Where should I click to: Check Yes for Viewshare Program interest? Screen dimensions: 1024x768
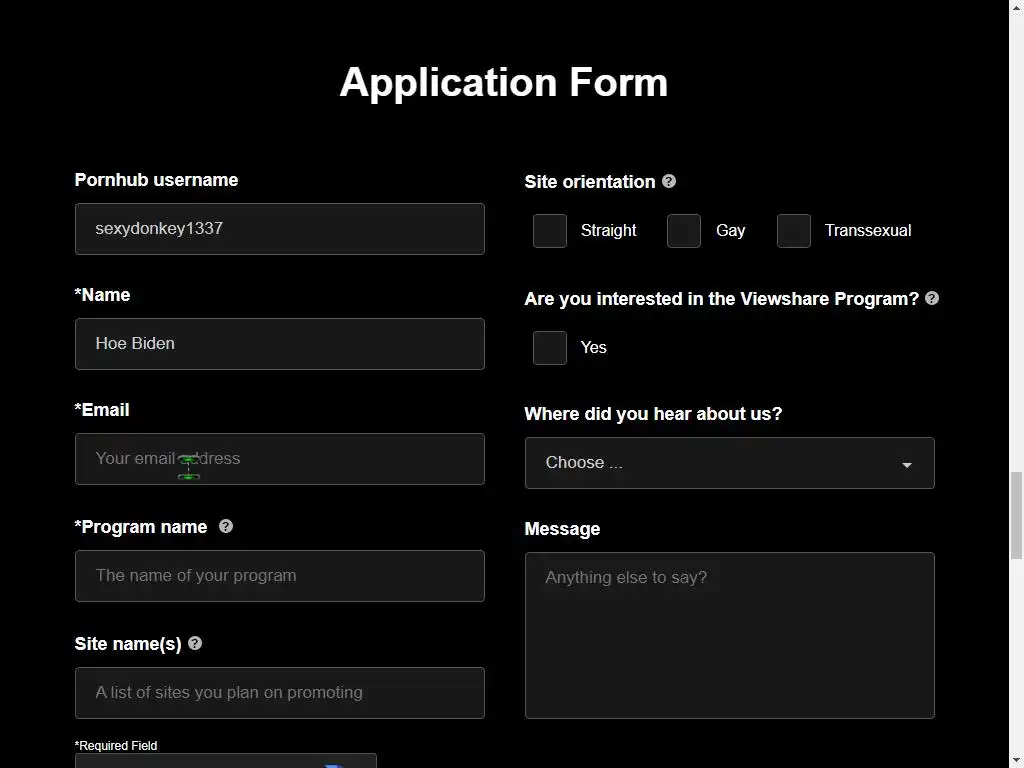[550, 348]
